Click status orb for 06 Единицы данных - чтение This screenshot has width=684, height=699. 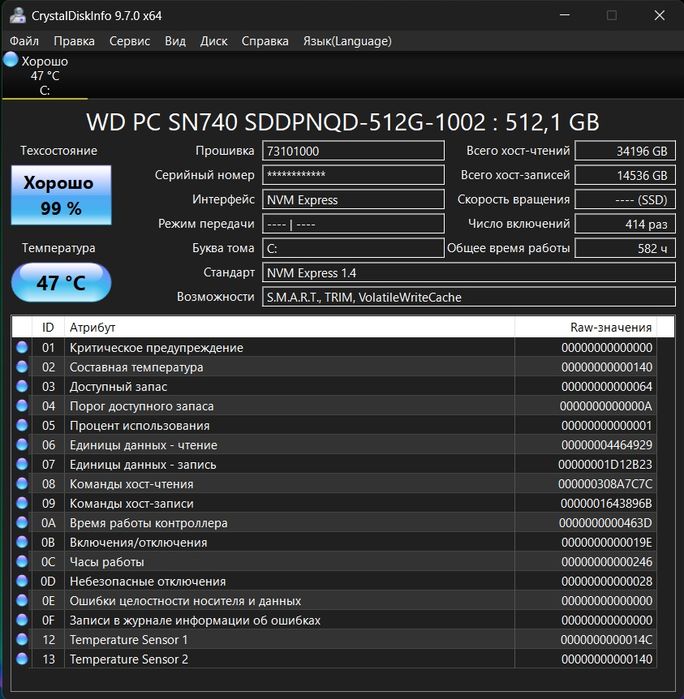click(22, 444)
